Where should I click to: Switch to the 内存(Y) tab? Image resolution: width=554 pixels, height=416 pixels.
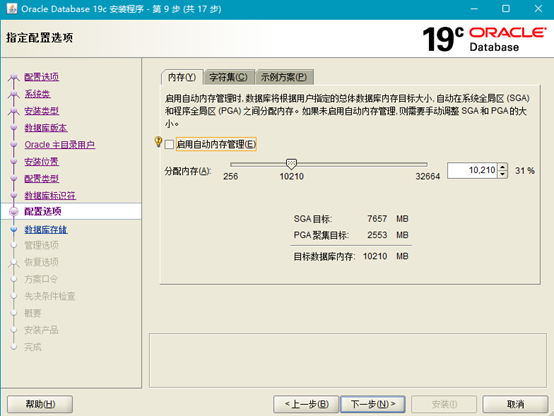point(182,77)
